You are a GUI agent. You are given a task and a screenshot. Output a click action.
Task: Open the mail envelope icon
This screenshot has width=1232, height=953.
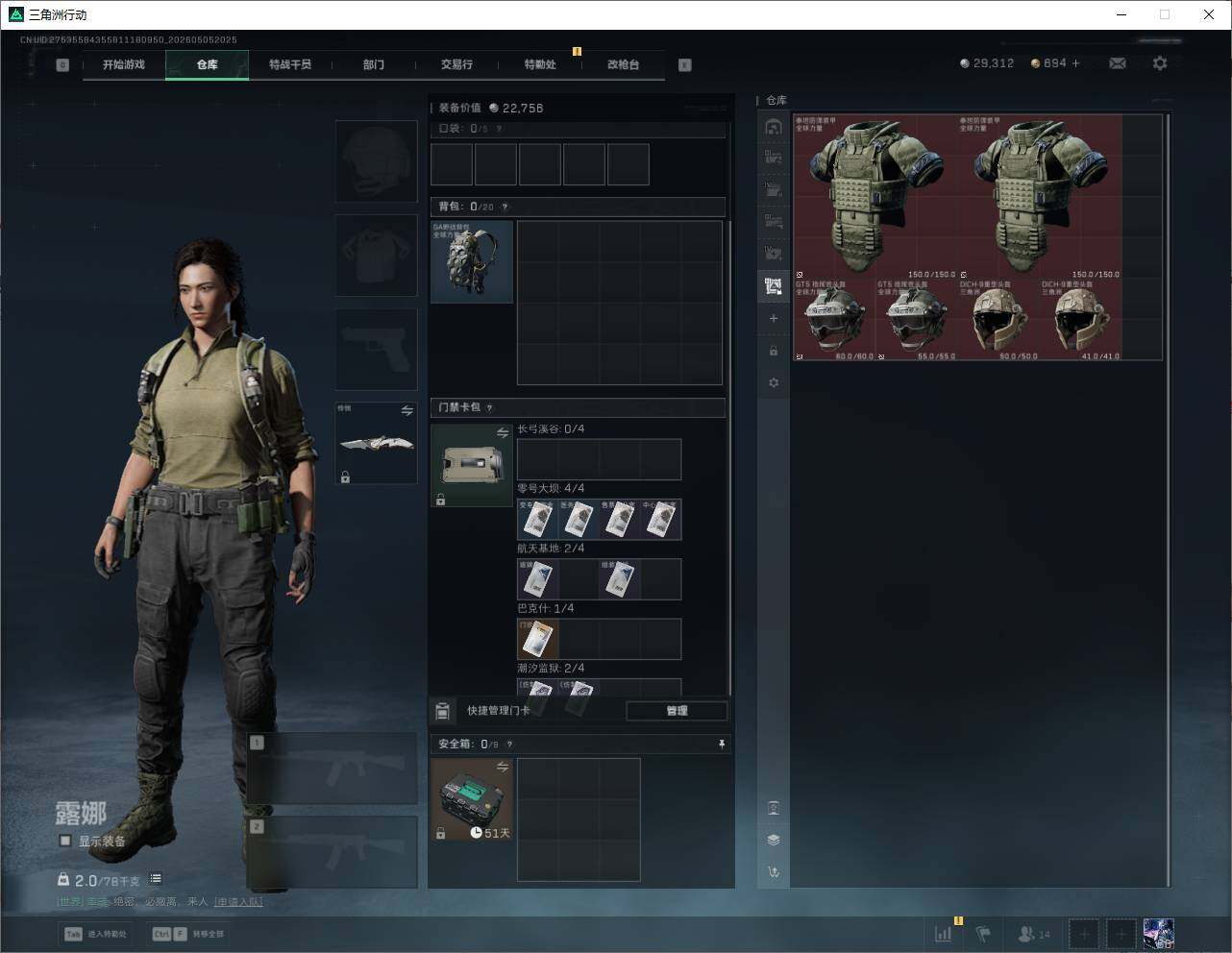point(1118,63)
